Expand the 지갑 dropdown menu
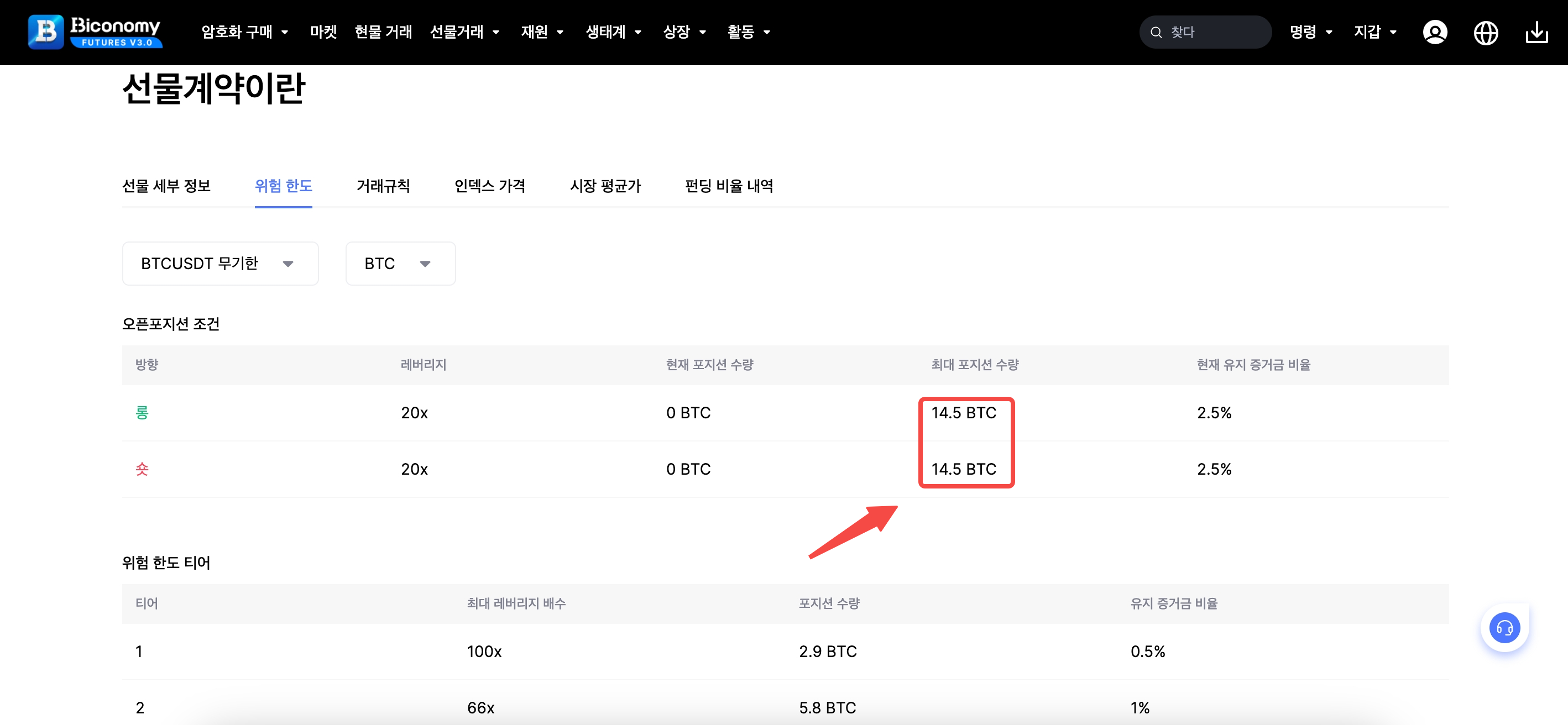 tap(1375, 31)
